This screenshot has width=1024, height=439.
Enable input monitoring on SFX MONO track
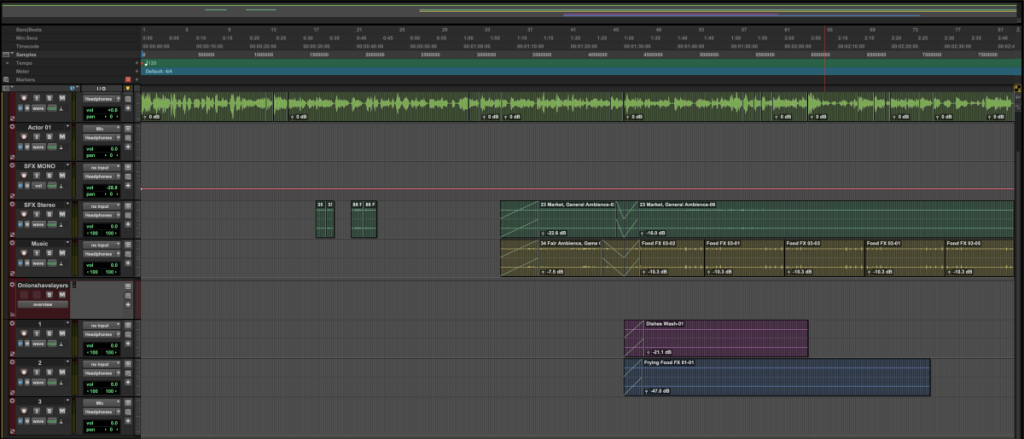click(x=36, y=176)
